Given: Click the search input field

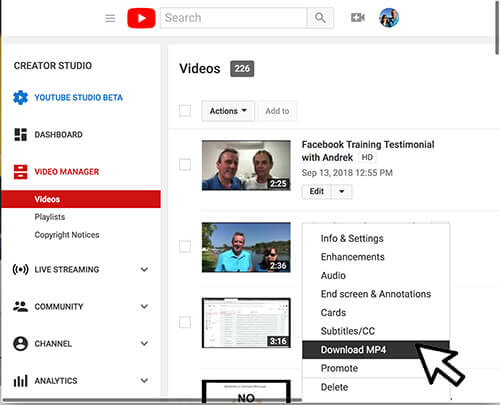Looking at the screenshot, I should (x=233, y=18).
